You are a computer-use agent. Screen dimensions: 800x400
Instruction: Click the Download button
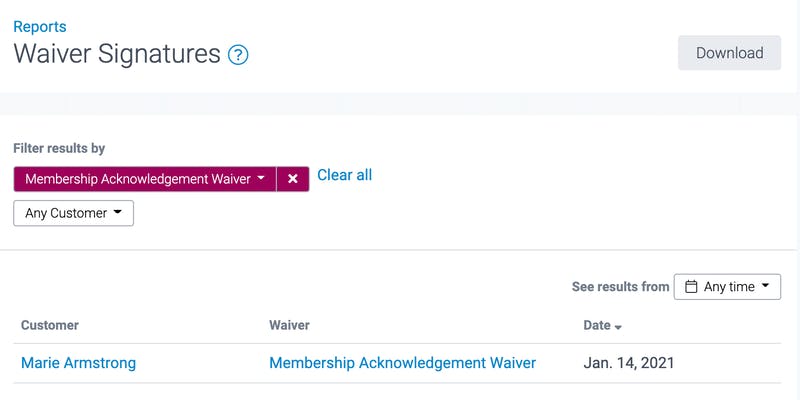pyautogui.click(x=729, y=53)
